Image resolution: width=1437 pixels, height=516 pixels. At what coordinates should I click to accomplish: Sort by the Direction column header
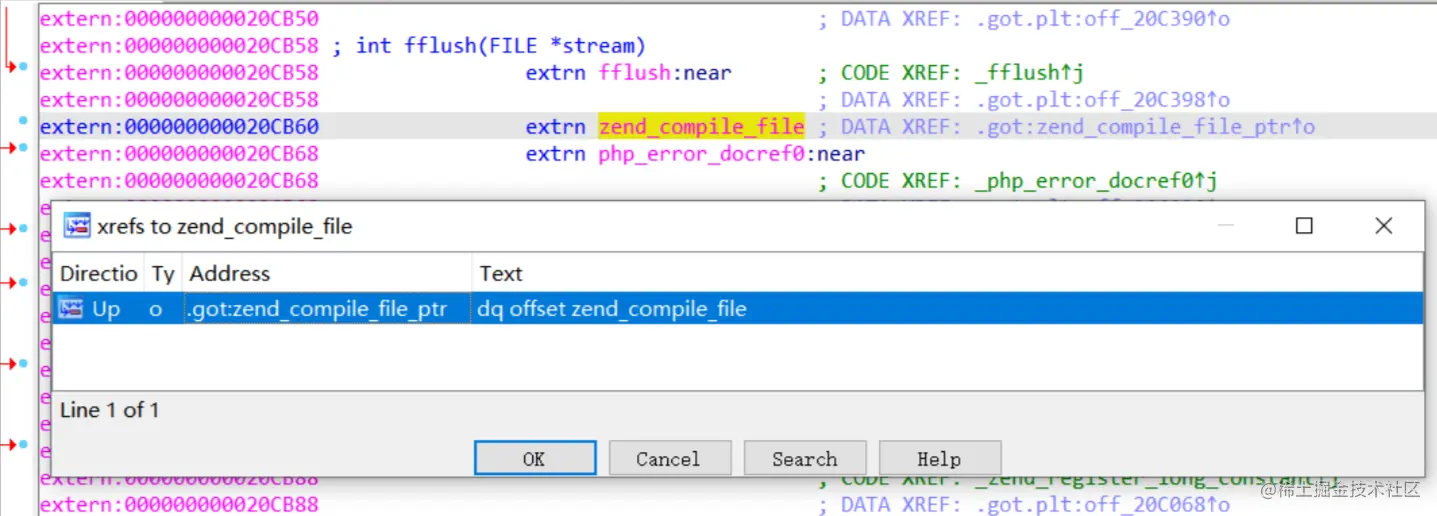coord(99,273)
